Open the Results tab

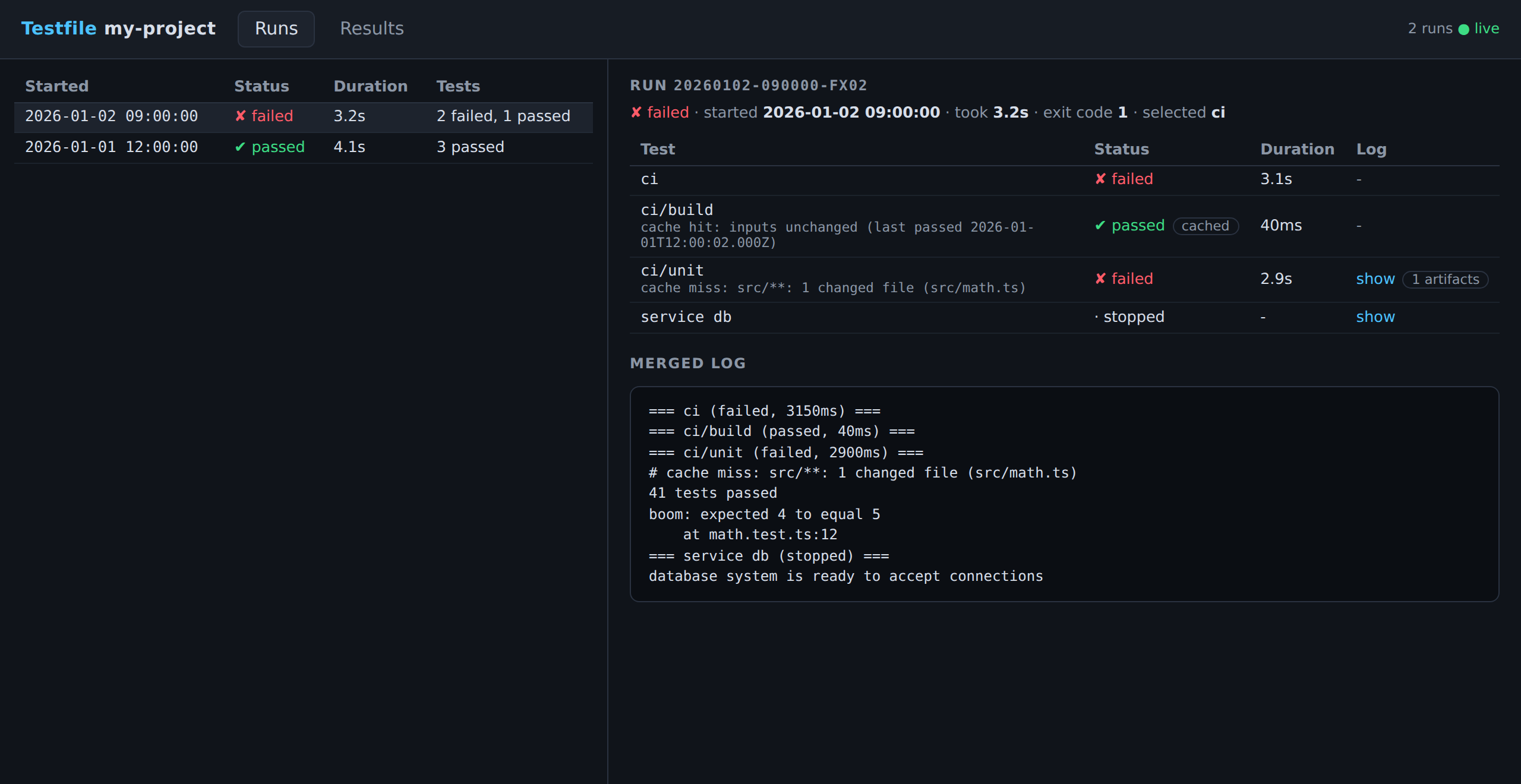[372, 29]
